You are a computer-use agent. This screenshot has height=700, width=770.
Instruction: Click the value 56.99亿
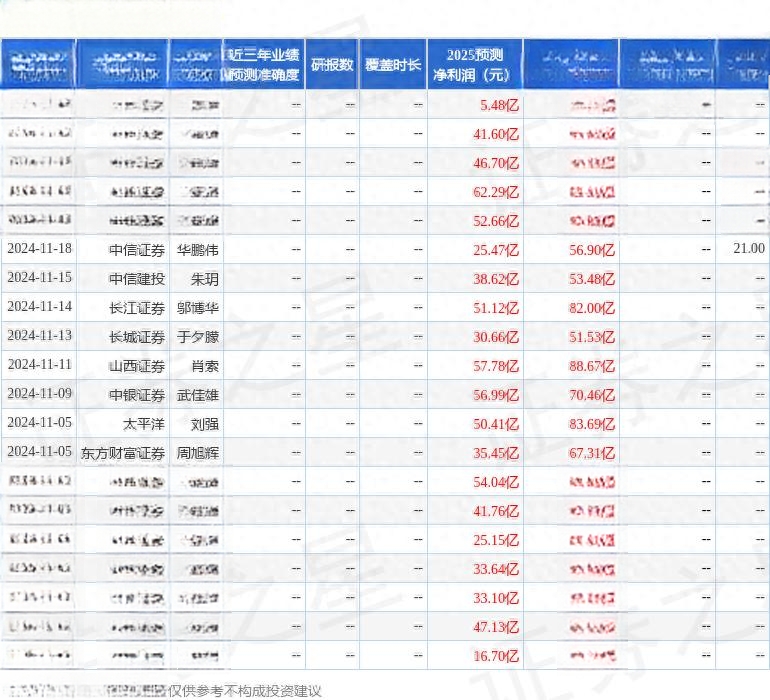point(496,395)
